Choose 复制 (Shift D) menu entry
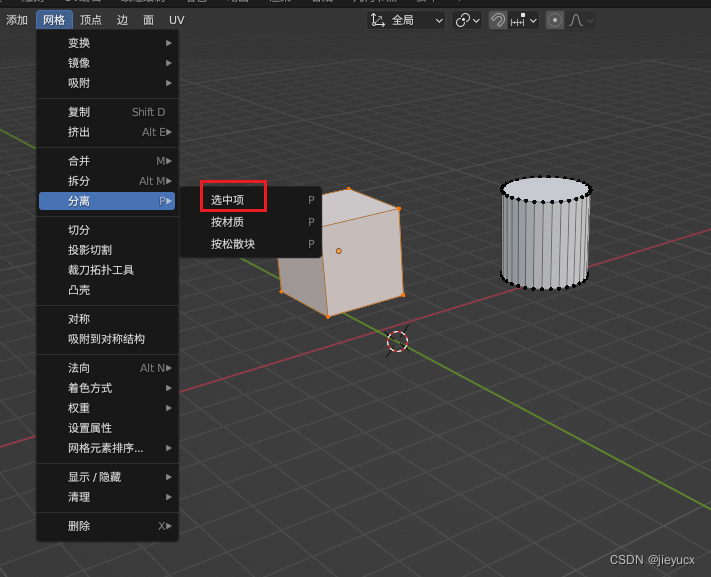The width and height of the screenshot is (711, 577). tap(107, 112)
